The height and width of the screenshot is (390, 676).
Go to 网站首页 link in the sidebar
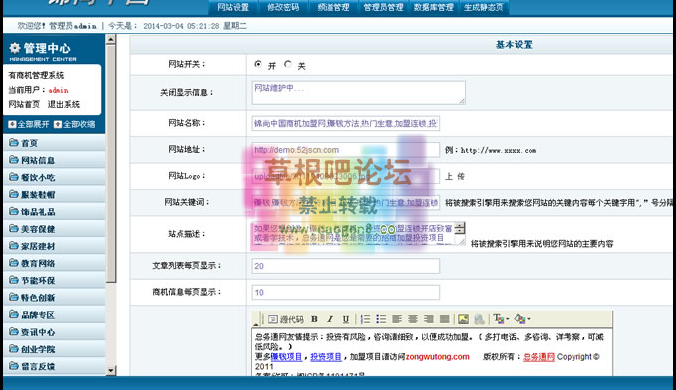pos(24,104)
